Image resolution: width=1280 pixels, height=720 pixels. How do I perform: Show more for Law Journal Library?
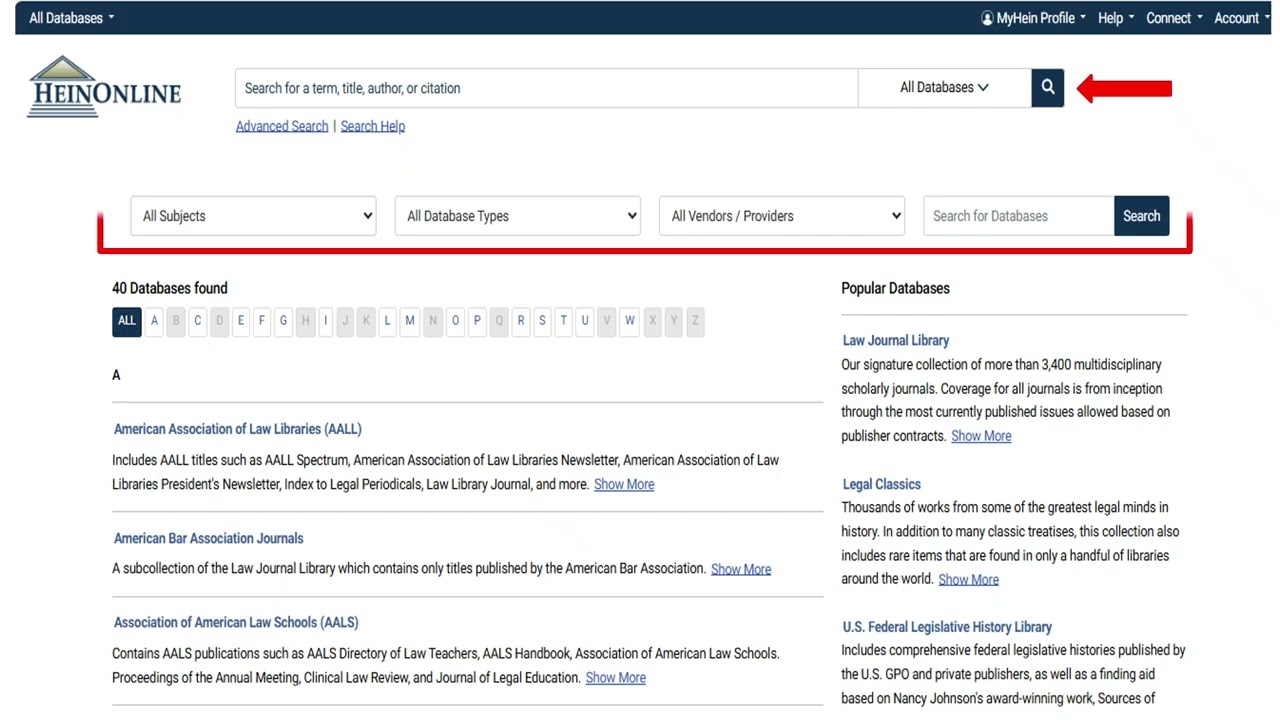pos(981,436)
